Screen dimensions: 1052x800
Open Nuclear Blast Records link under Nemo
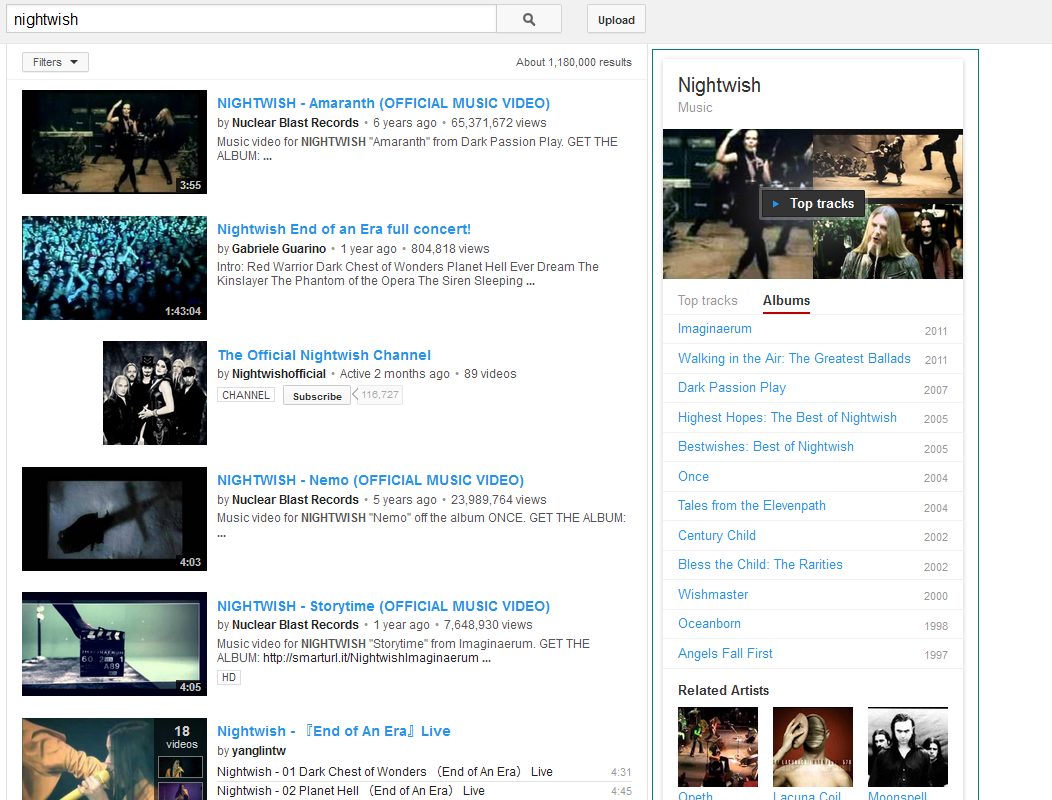click(295, 500)
